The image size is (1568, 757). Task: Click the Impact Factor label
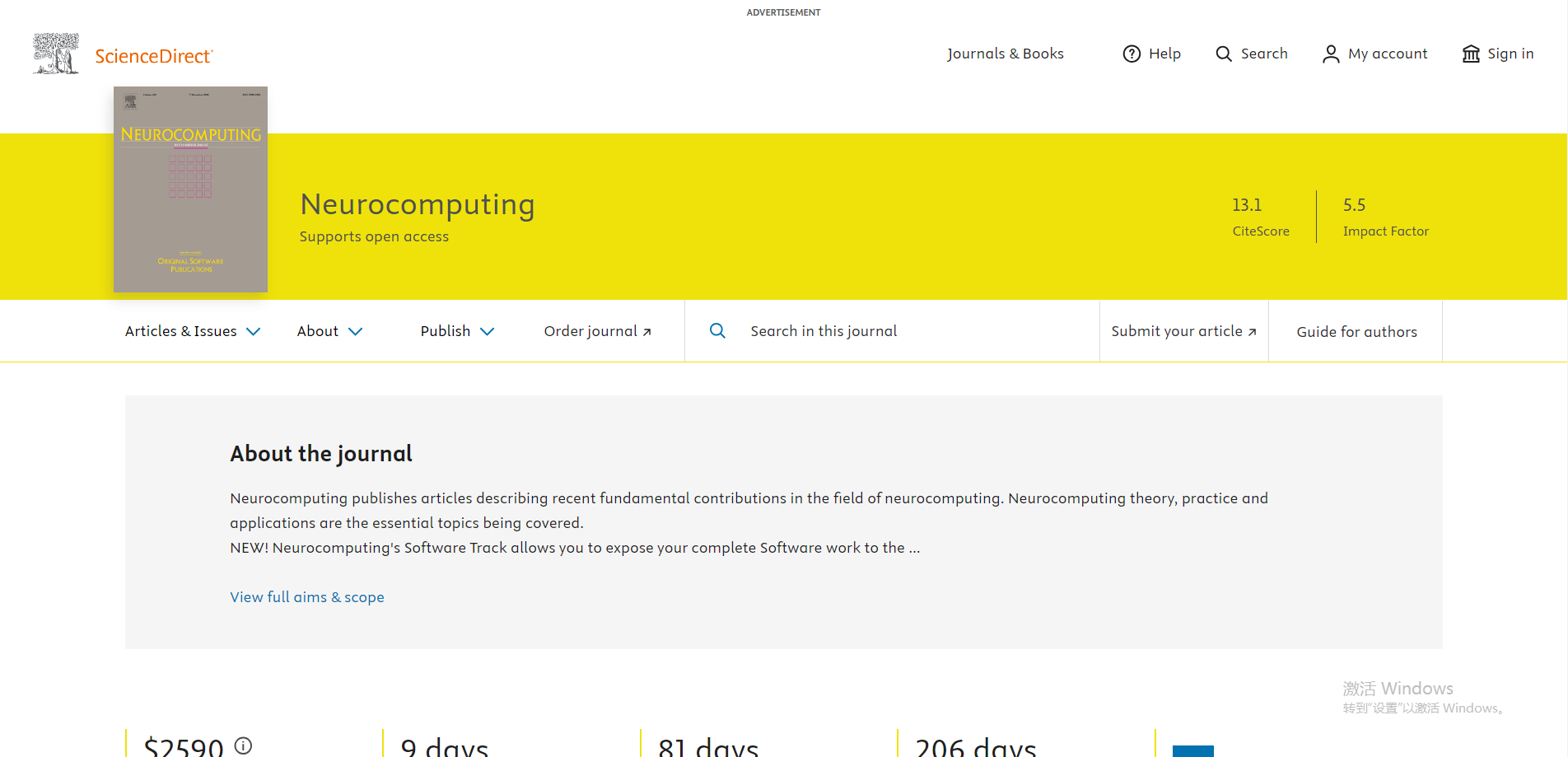(1386, 231)
